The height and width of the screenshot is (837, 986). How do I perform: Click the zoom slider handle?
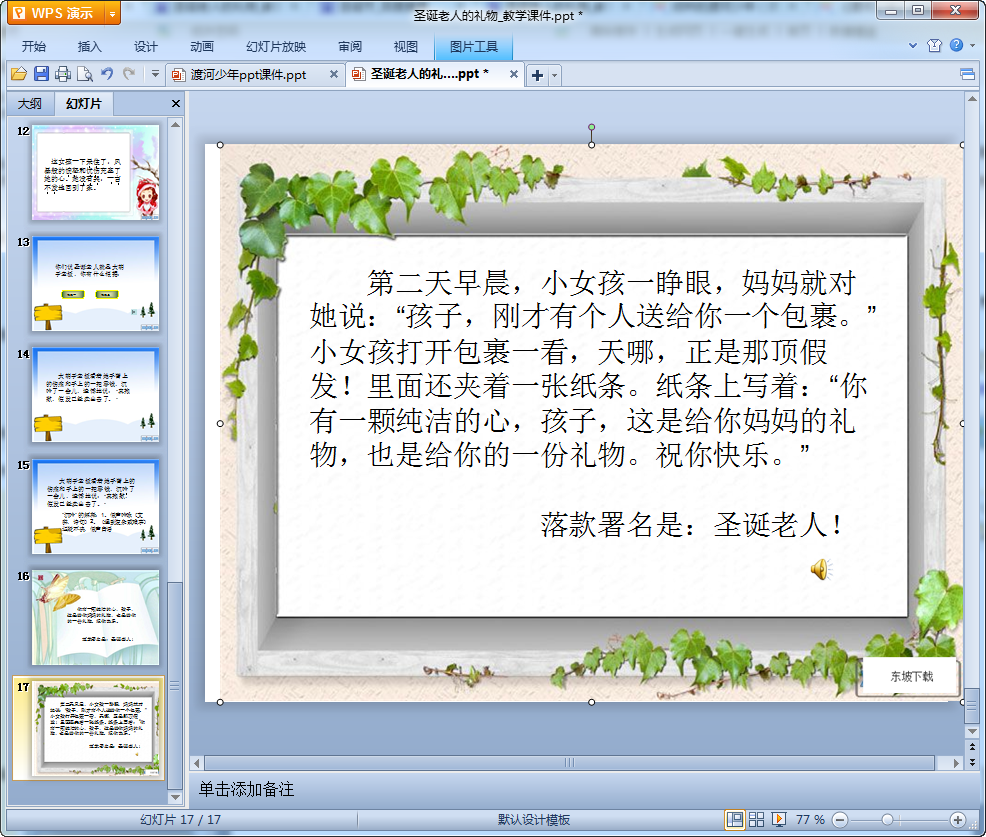coord(887,819)
